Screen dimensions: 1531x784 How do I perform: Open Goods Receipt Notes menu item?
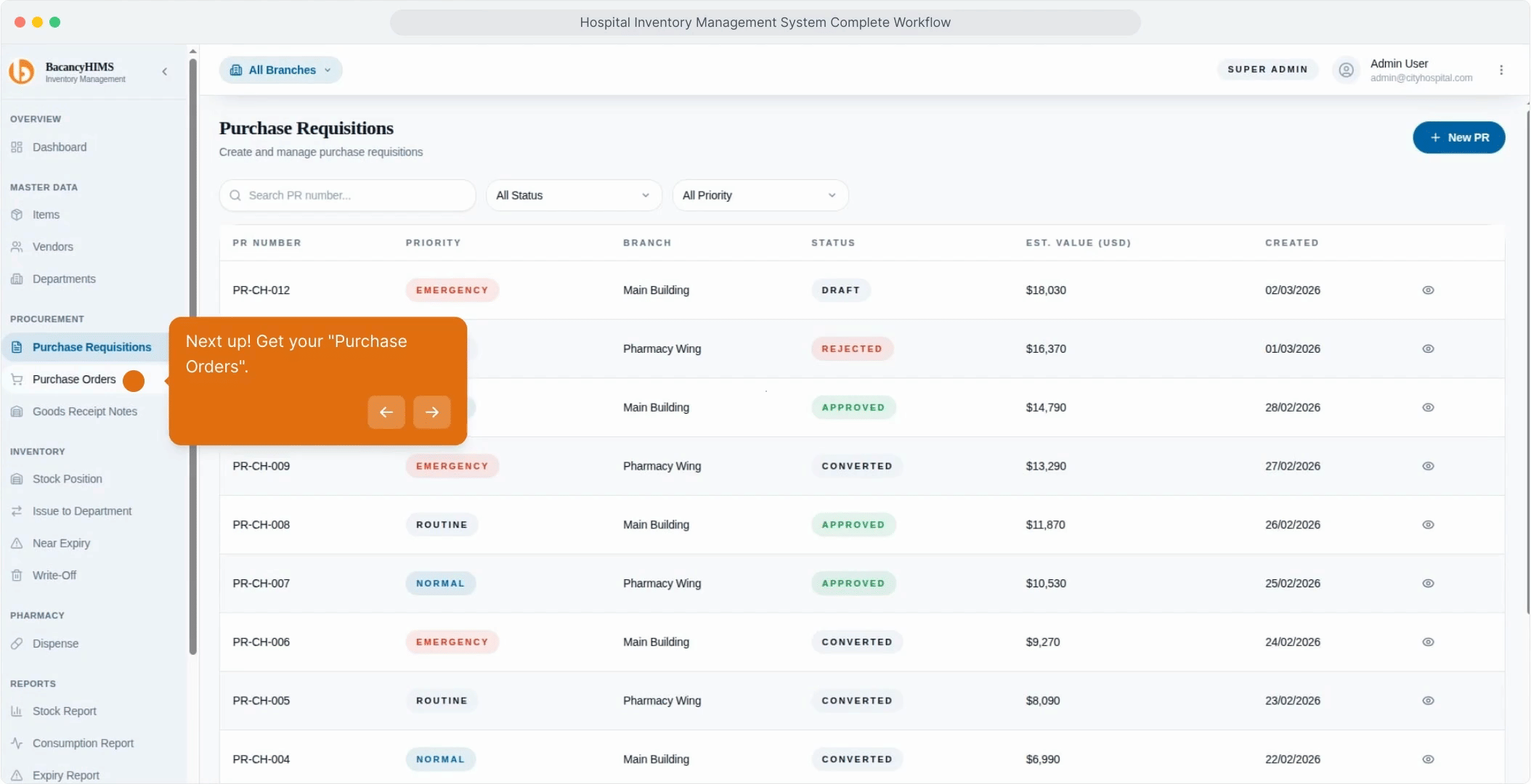(84, 412)
